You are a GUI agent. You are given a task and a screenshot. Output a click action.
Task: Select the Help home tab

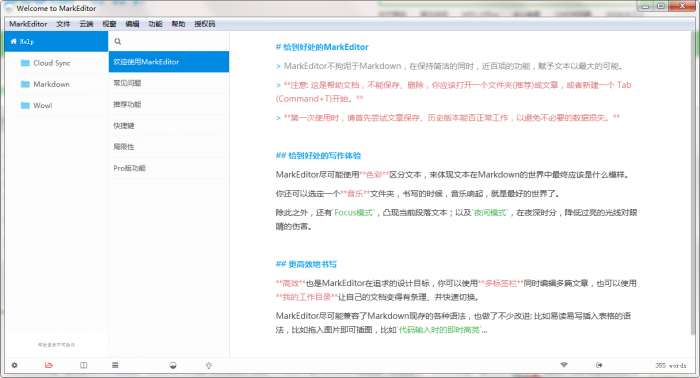(x=56, y=42)
